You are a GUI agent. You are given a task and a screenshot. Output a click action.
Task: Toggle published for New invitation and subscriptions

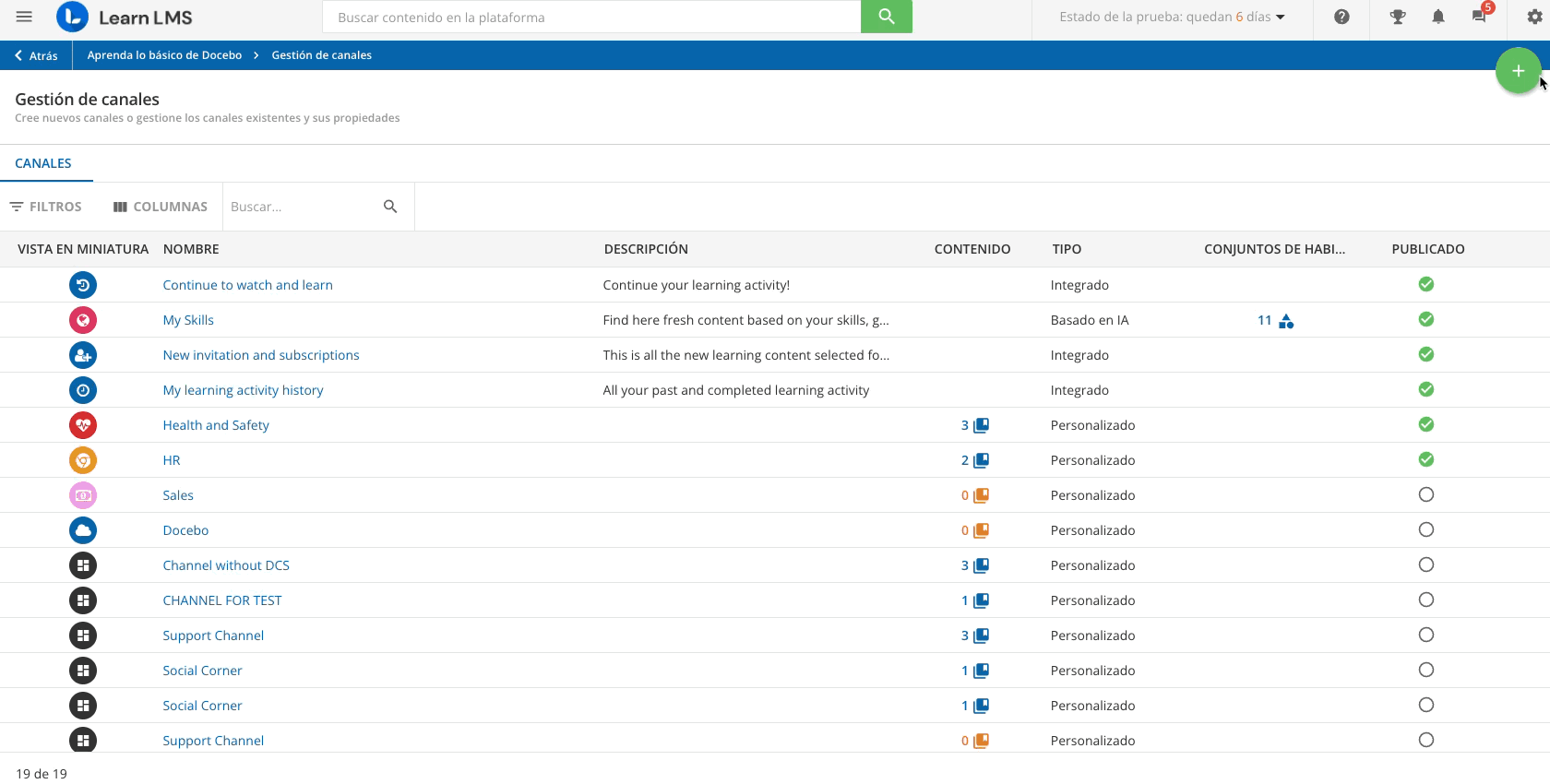point(1426,354)
